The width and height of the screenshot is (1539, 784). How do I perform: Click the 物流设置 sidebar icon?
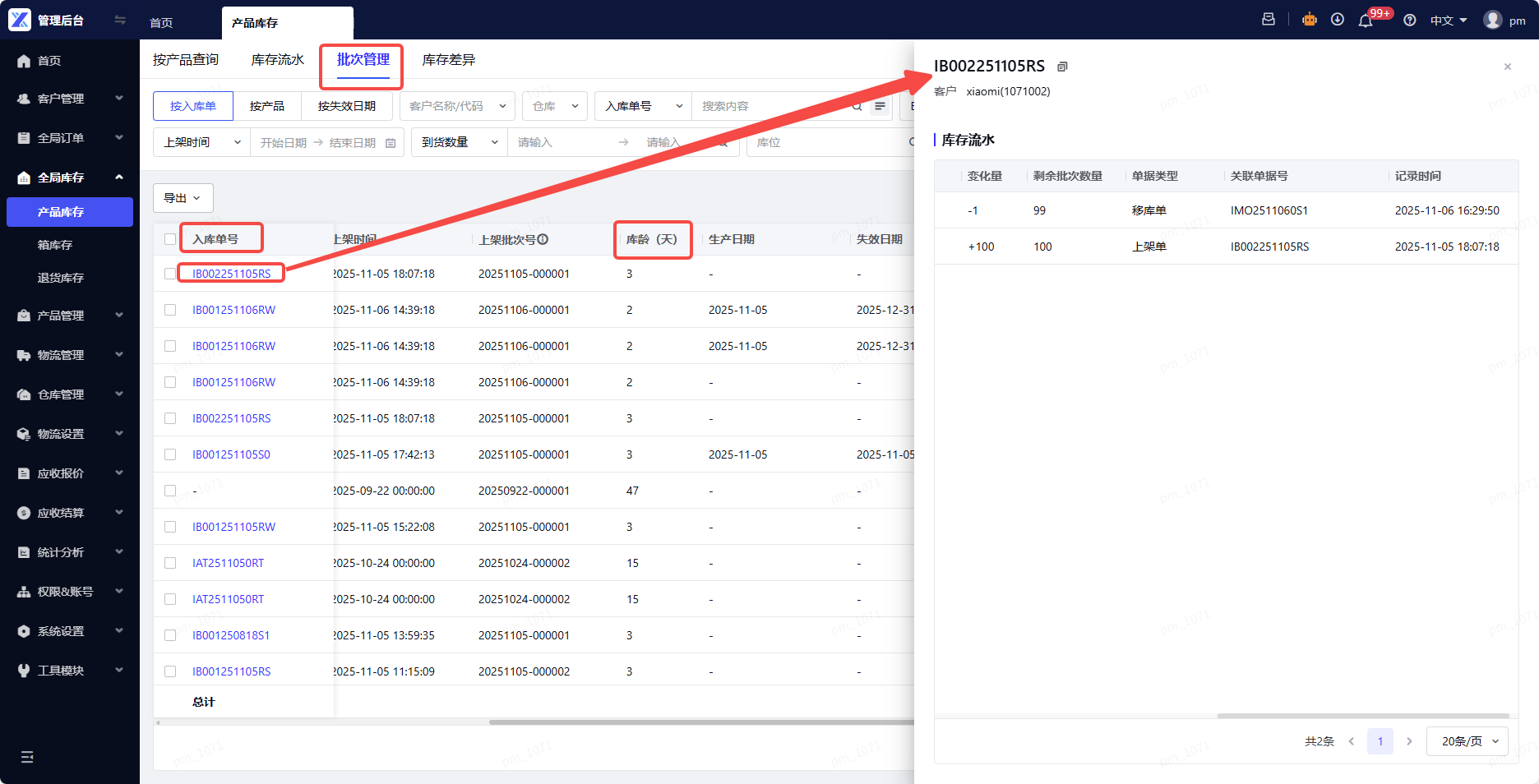[24, 434]
